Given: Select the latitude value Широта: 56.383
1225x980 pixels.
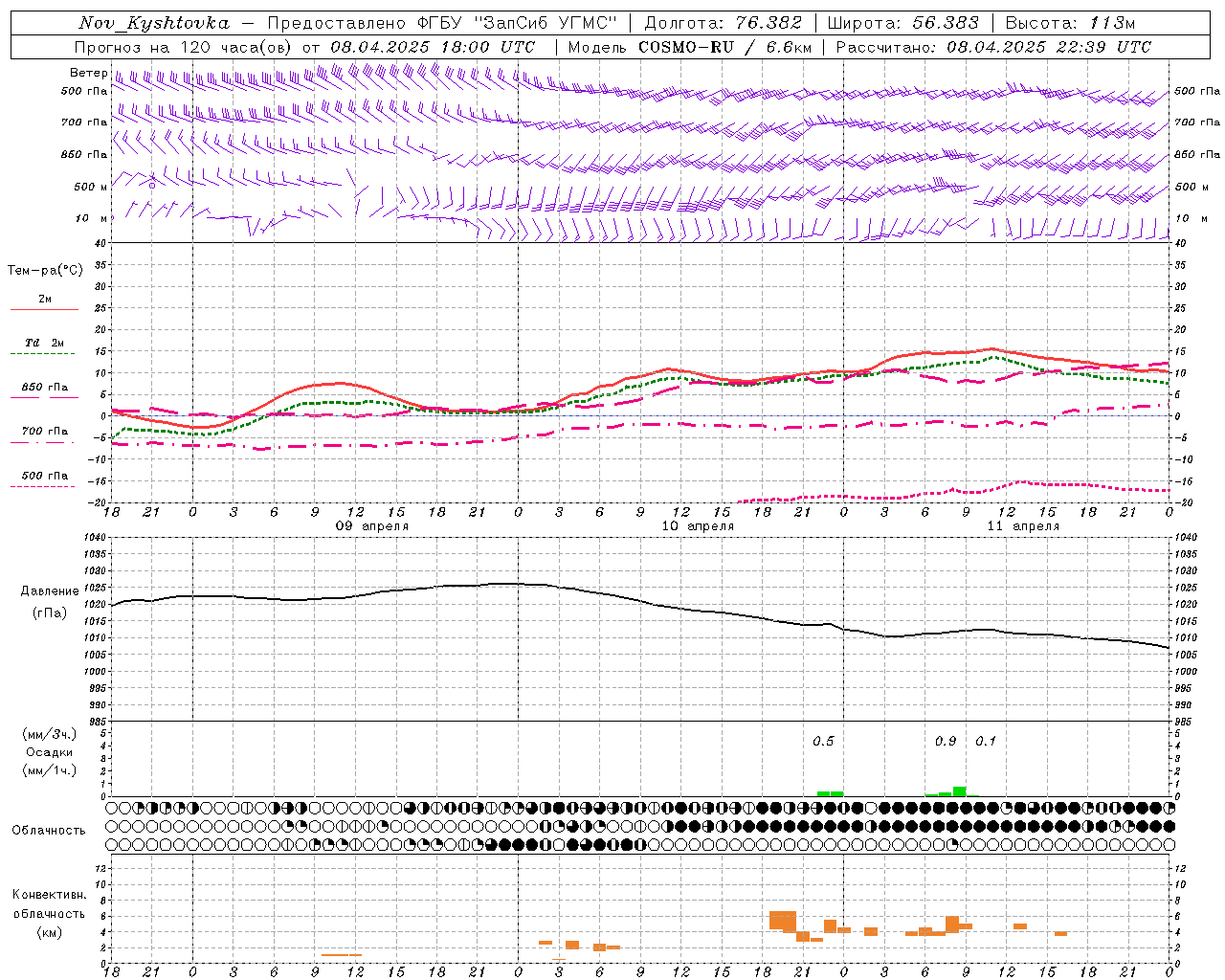Looking at the screenshot, I should [902, 23].
